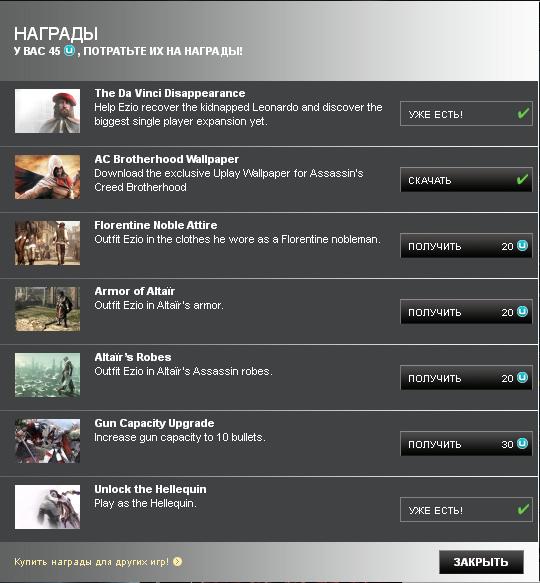
Task: Select the AC Brotherhood Wallpaper thumbnail
Action: coord(47,177)
